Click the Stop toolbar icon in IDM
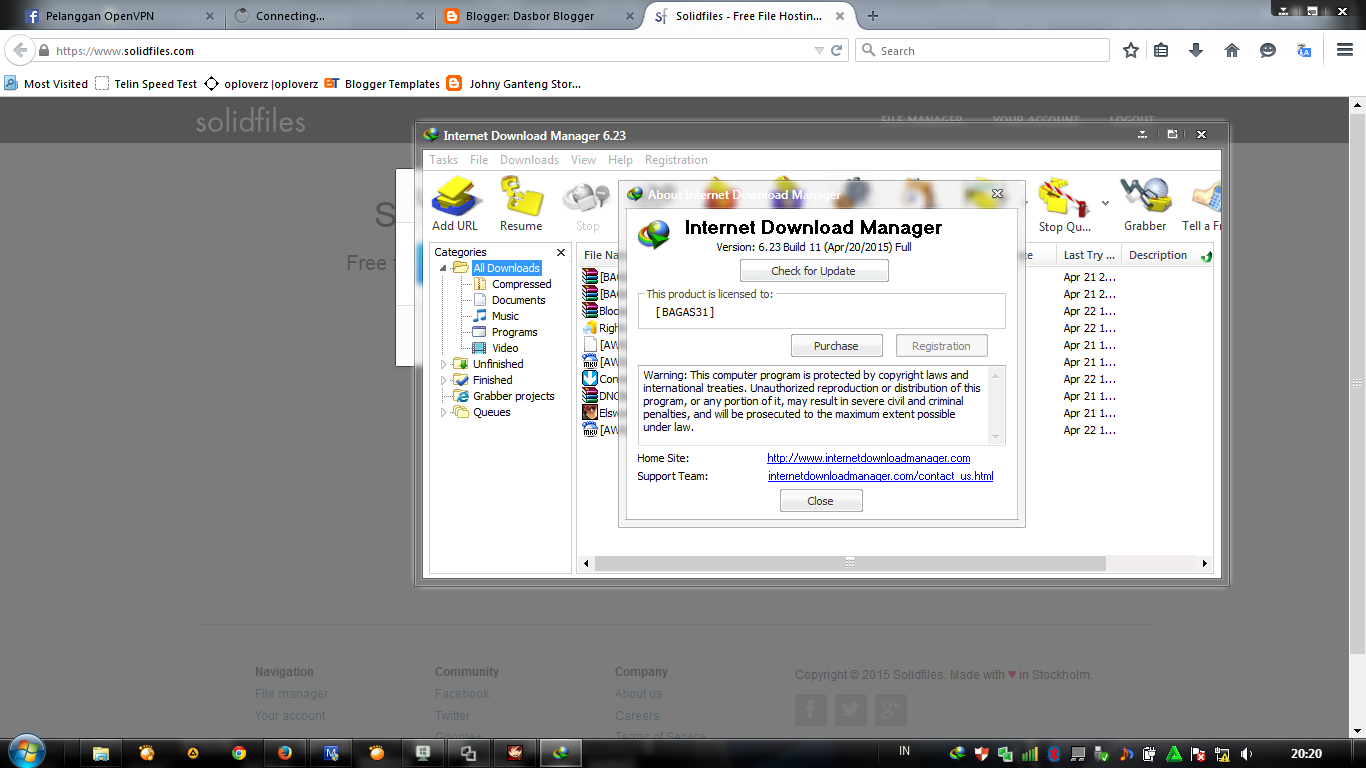The height and width of the screenshot is (768, 1366). click(587, 206)
